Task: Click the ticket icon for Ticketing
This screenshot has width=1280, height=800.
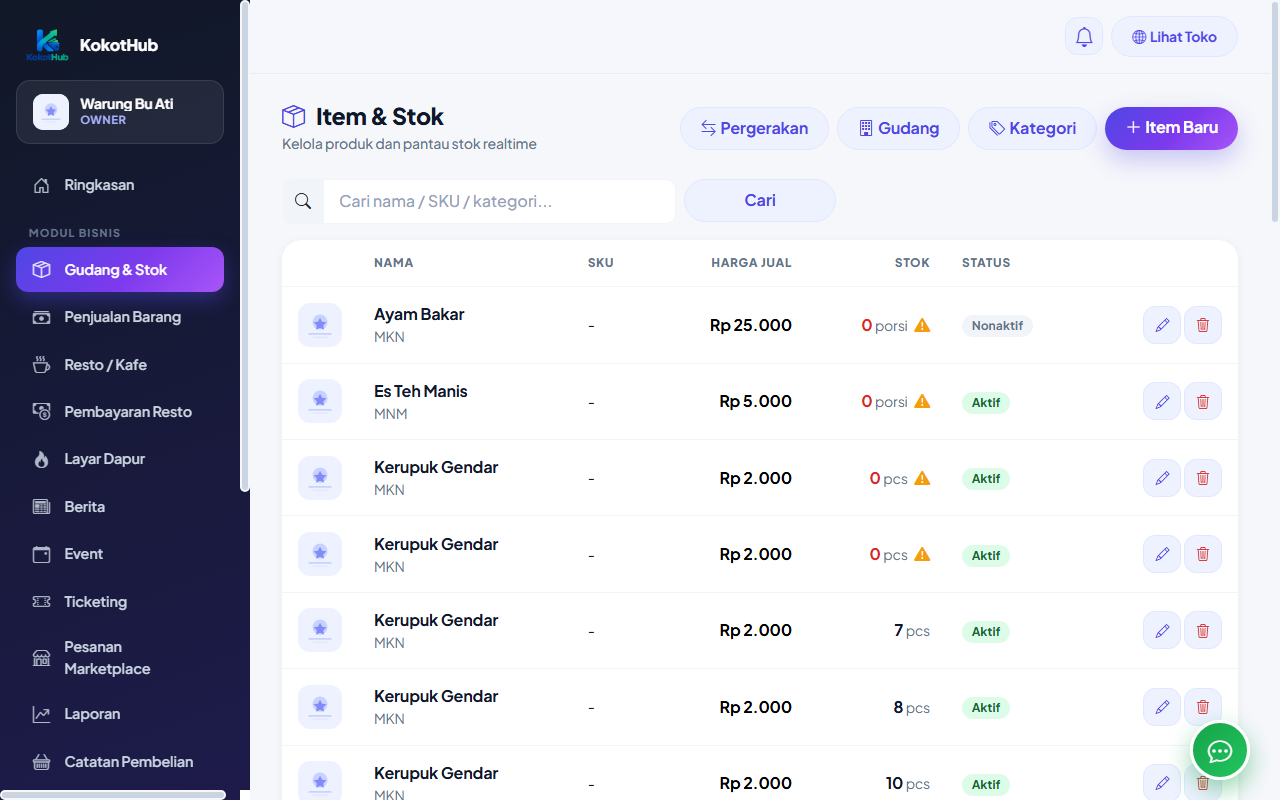Action: click(41, 602)
